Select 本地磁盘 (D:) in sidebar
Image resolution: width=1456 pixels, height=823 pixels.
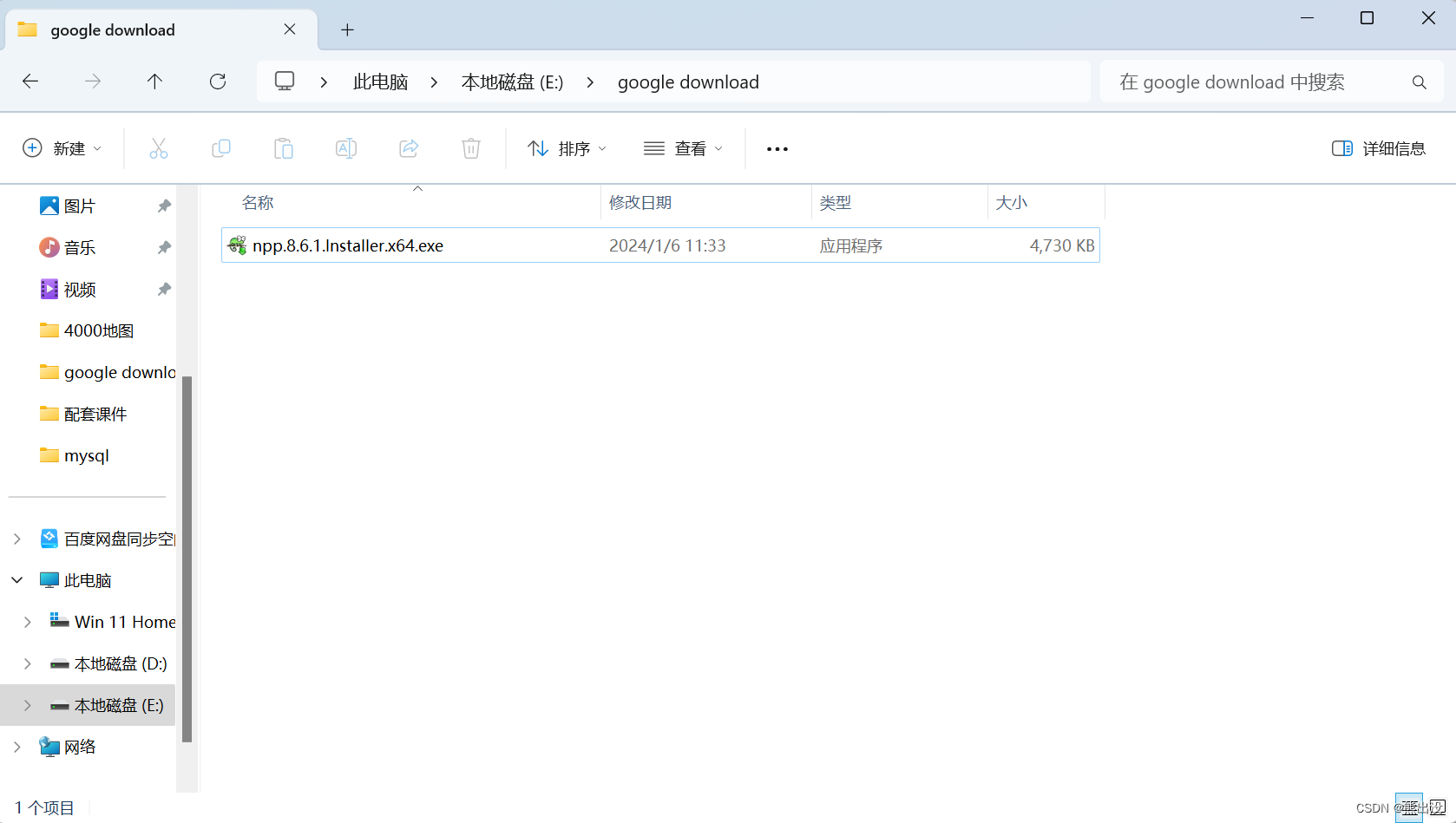[x=108, y=663]
